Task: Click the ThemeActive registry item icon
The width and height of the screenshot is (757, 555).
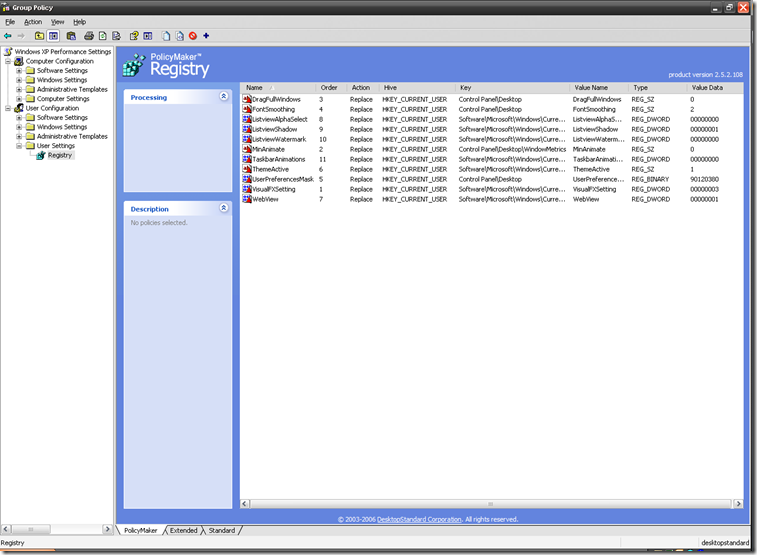Action: (x=247, y=169)
